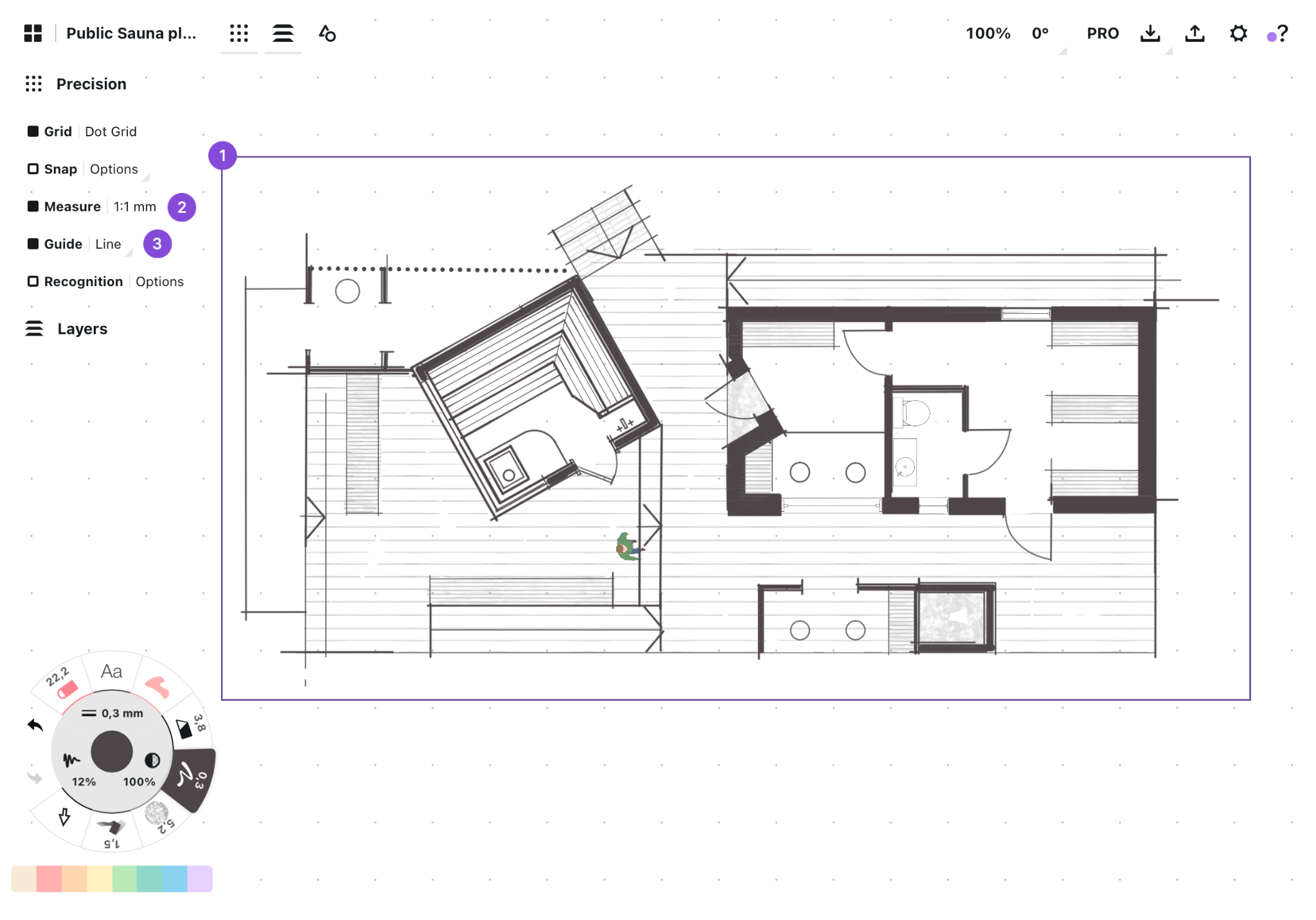1316x920 pixels.
Task: Enable the Recognition checkbox
Action: [33, 281]
